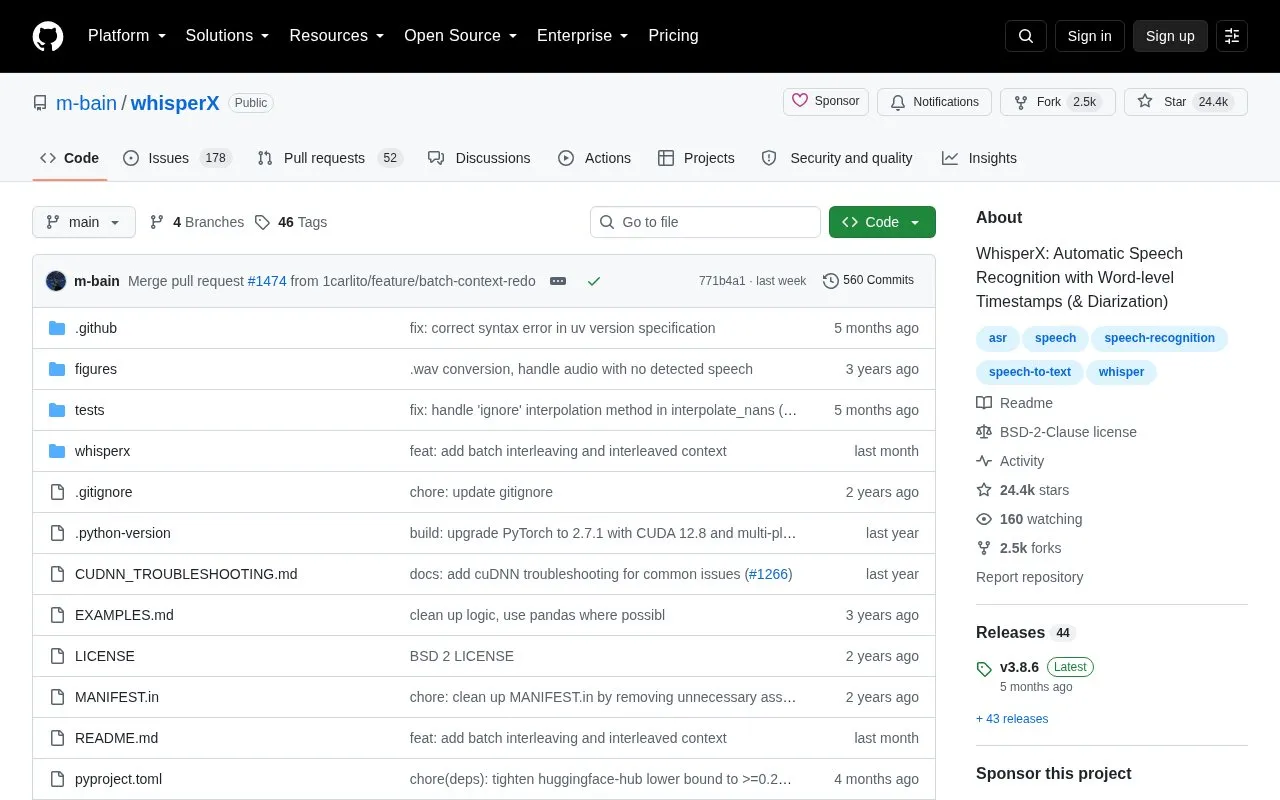Open CUDNN_TROUBLESHOOTING.md file

point(186,574)
